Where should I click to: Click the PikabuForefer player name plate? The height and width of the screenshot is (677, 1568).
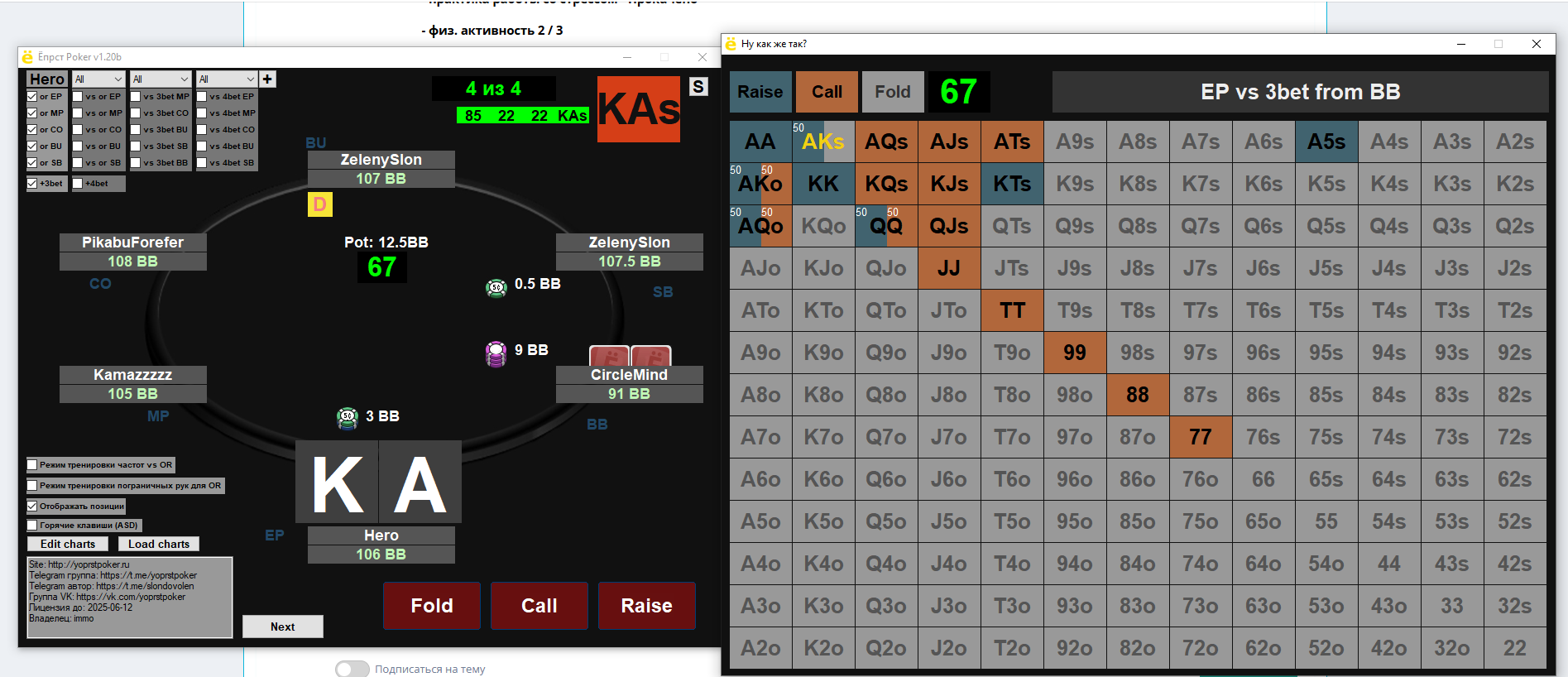pyautogui.click(x=133, y=242)
